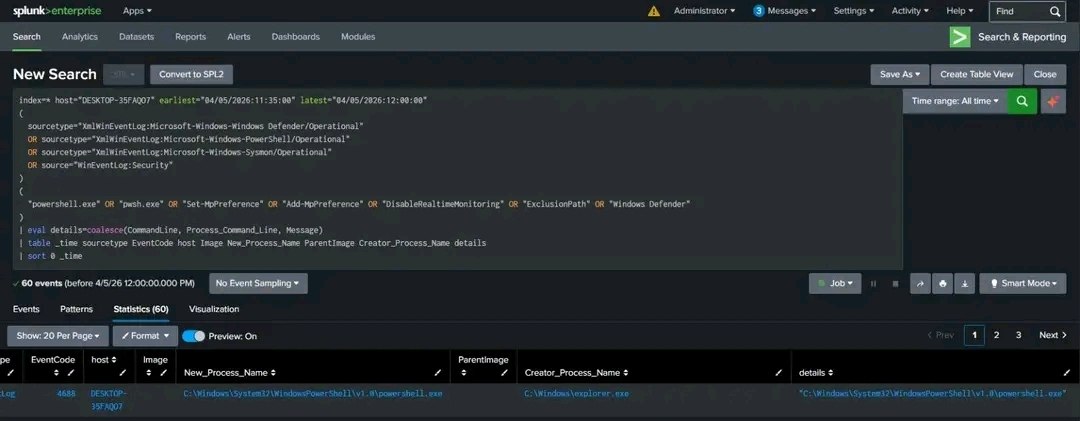
Task: Click the 4688 EventCode cell
Action: (x=66, y=393)
